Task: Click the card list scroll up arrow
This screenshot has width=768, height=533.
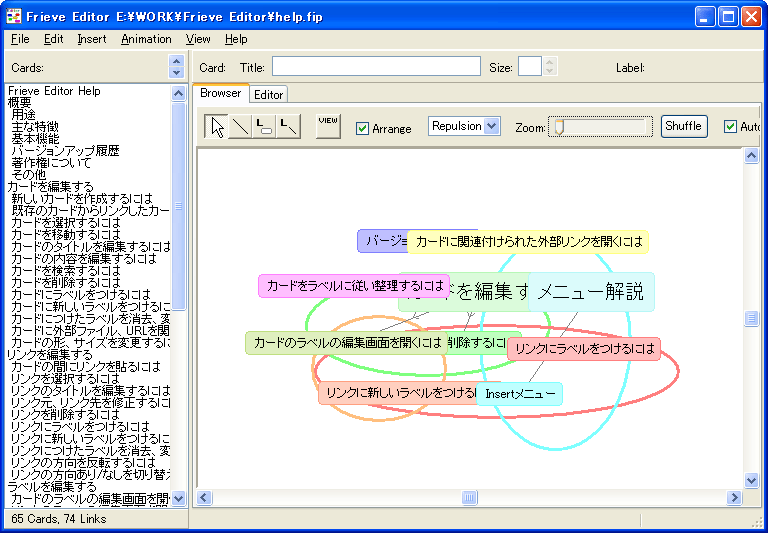Action: (x=179, y=93)
